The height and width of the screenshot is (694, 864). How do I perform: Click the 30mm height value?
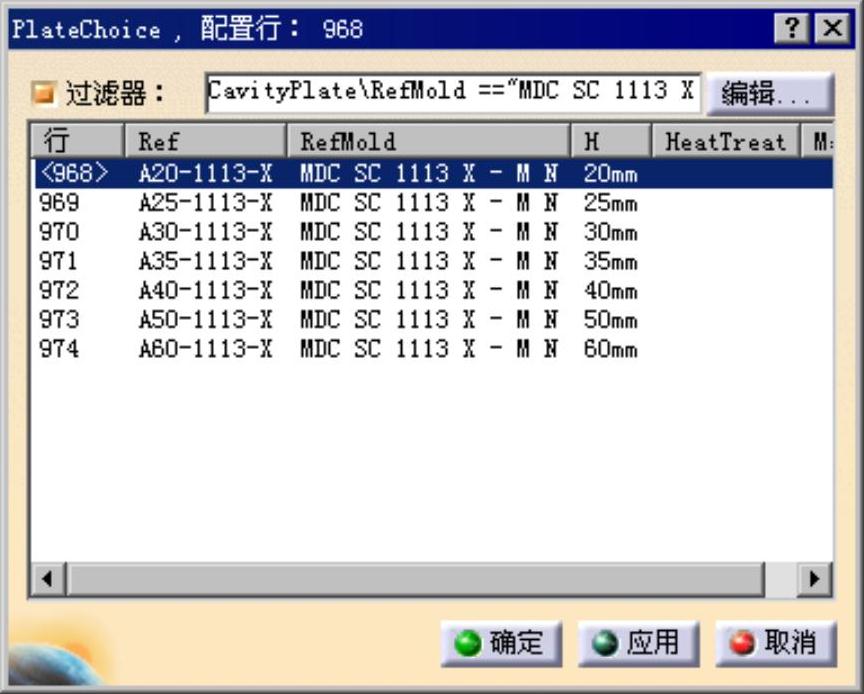pyautogui.click(x=611, y=232)
